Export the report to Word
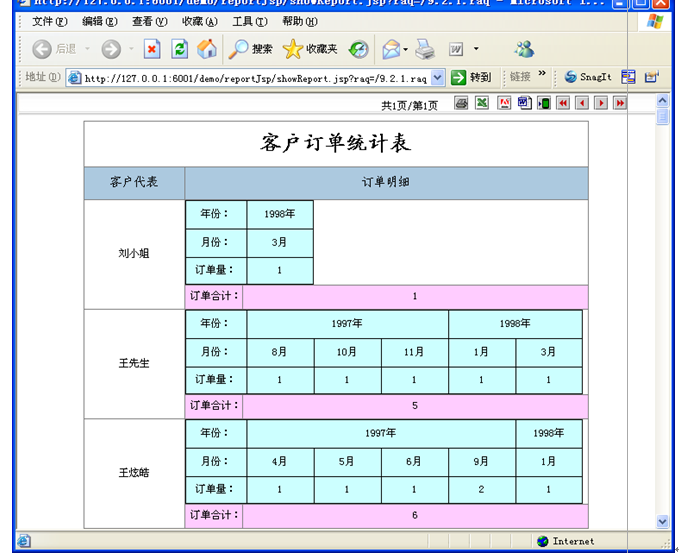Viewport: 679px width, 553px height. 524,103
